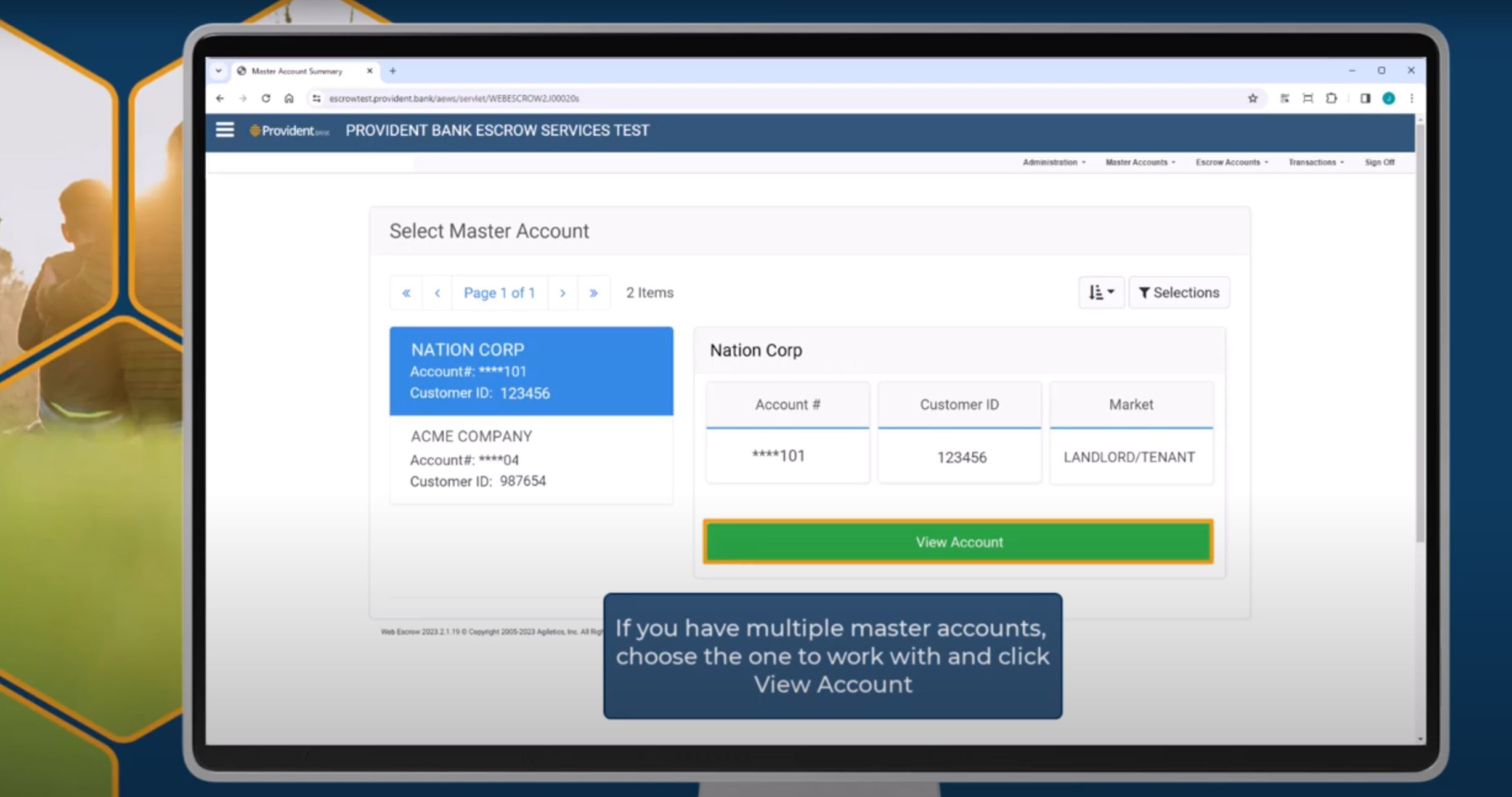Open the Transactions menu
This screenshot has width=1512, height=797.
(1316, 162)
